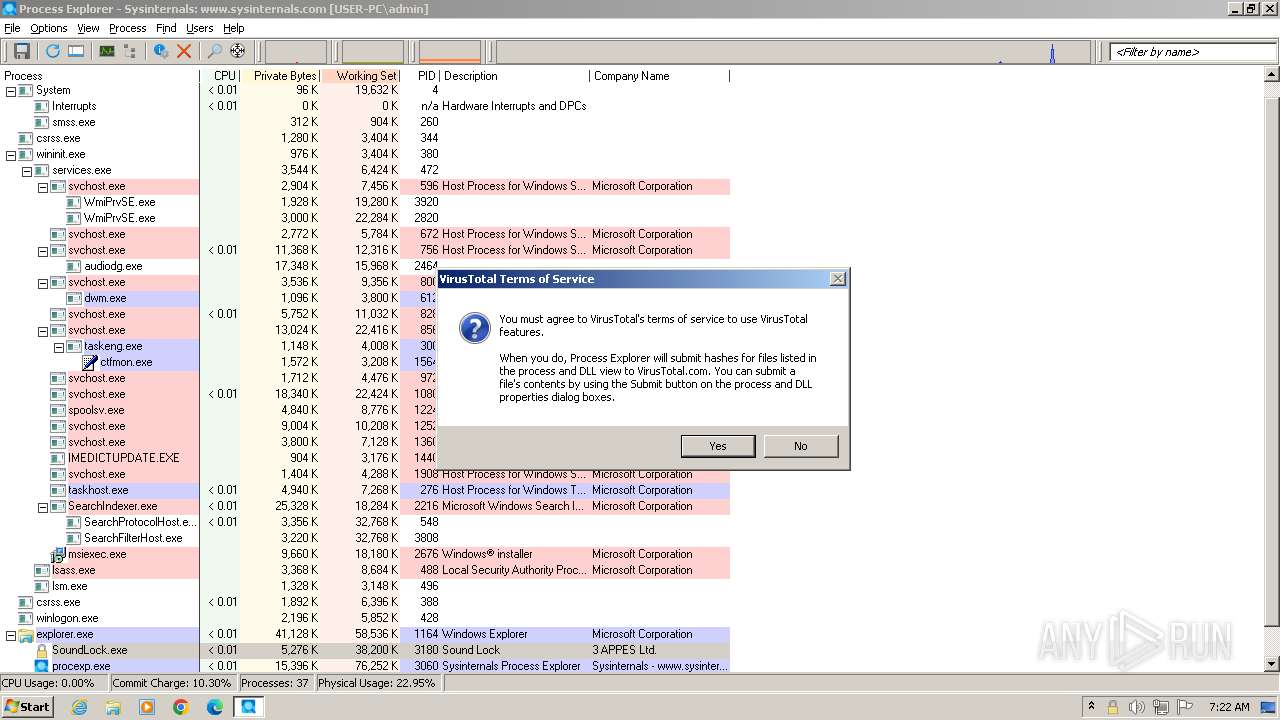Show hidden tray icons arrow
1280x720 pixels.
1092,707
